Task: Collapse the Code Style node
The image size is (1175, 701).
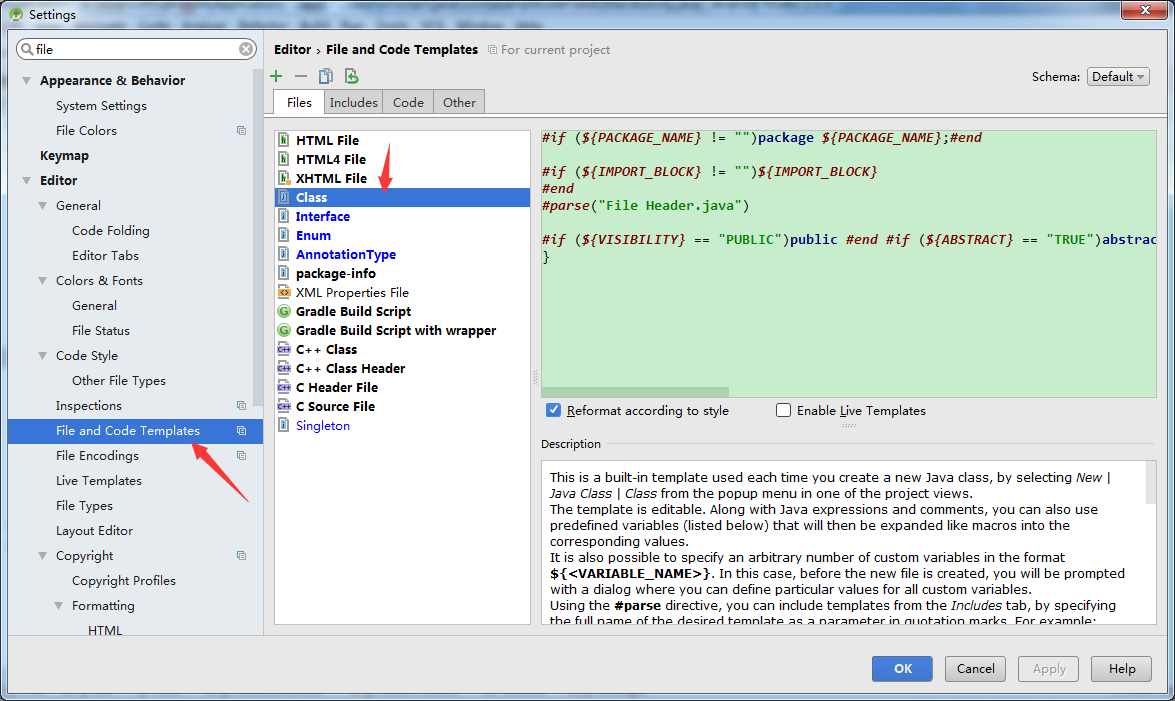Action: pyautogui.click(x=43, y=355)
